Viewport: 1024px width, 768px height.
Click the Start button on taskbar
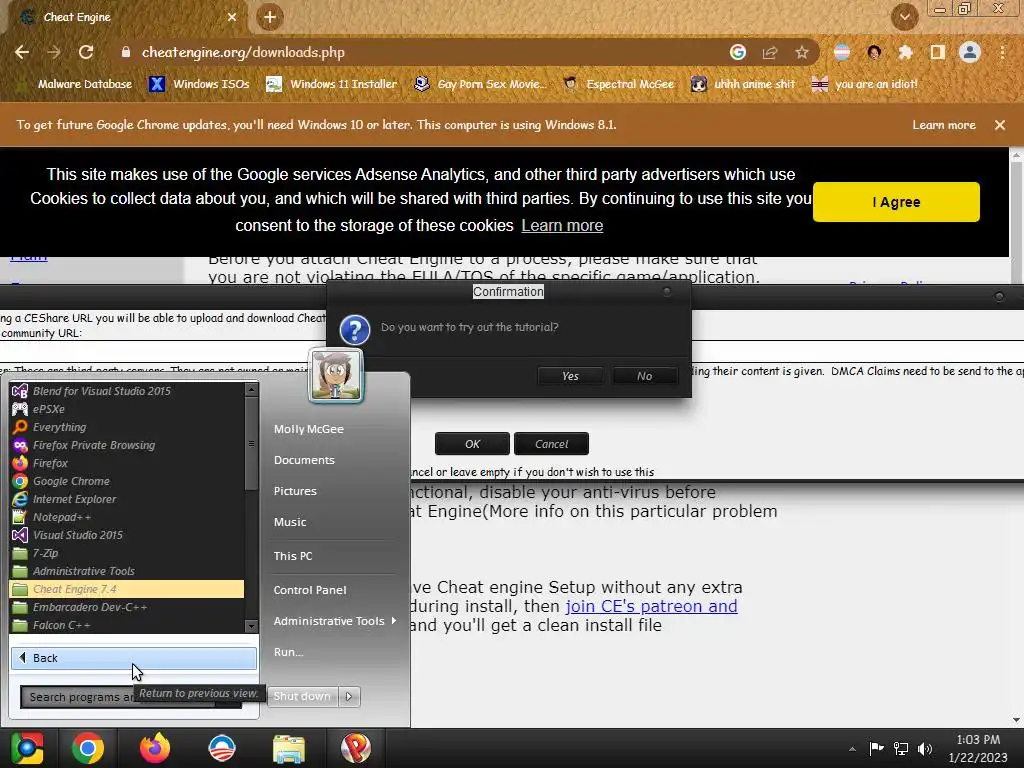pos(27,748)
